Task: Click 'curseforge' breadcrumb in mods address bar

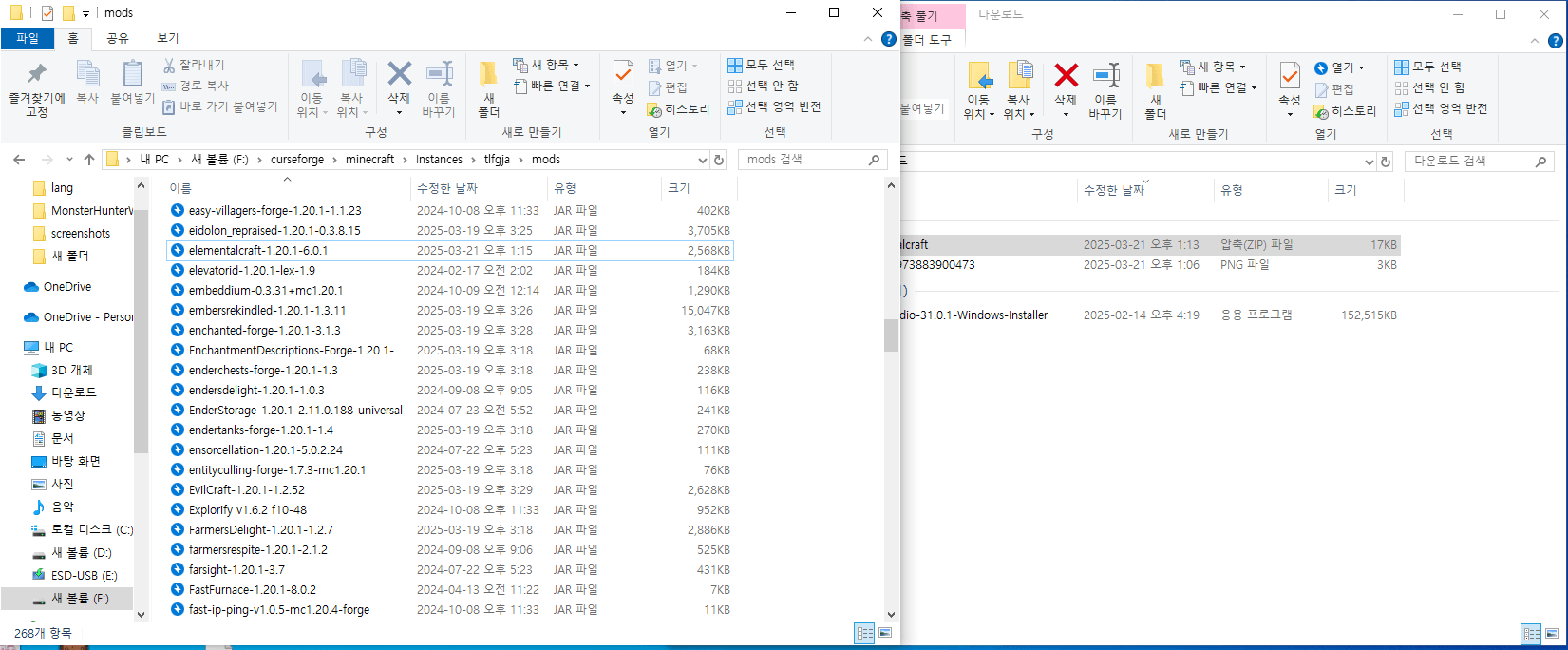Action: click(x=297, y=160)
